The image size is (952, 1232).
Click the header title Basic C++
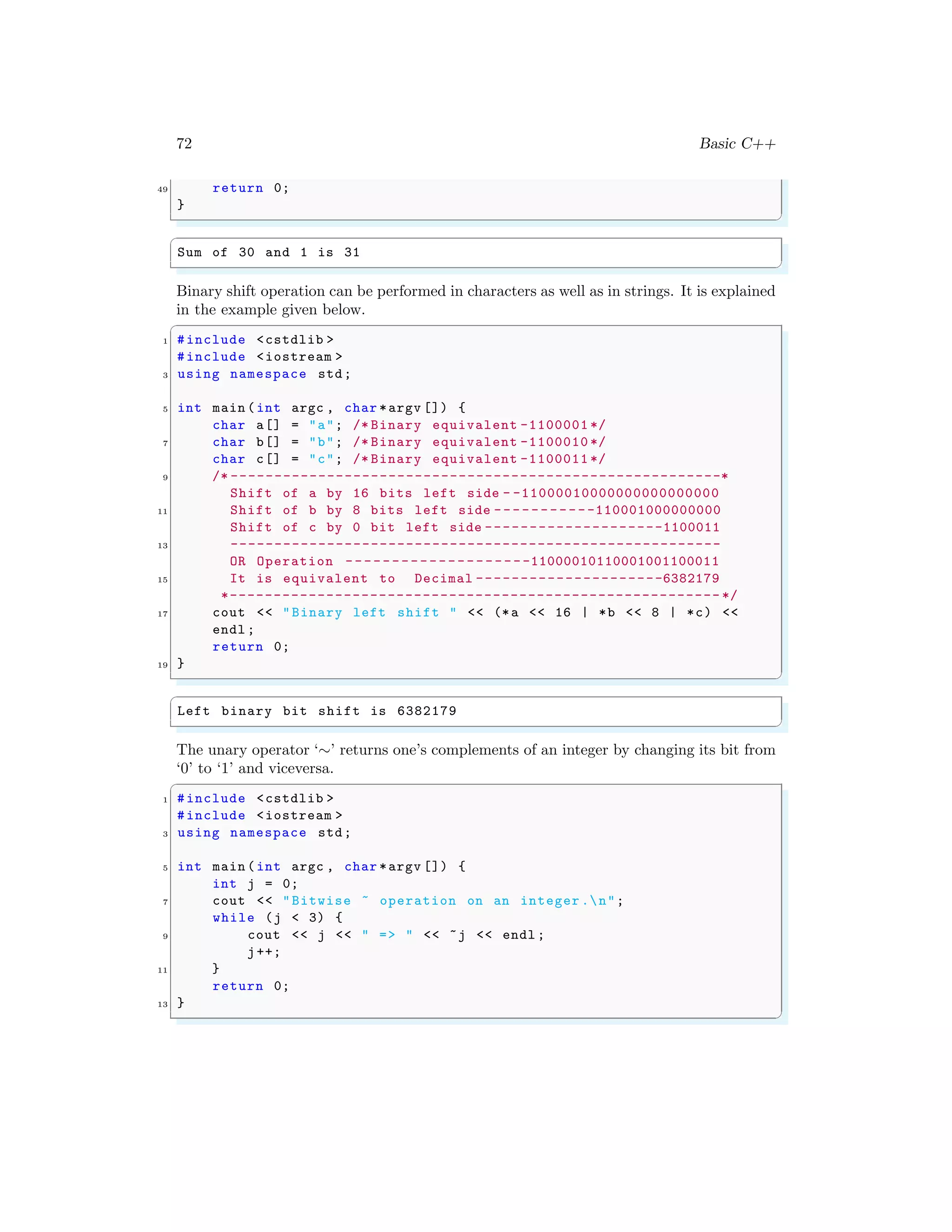point(737,143)
